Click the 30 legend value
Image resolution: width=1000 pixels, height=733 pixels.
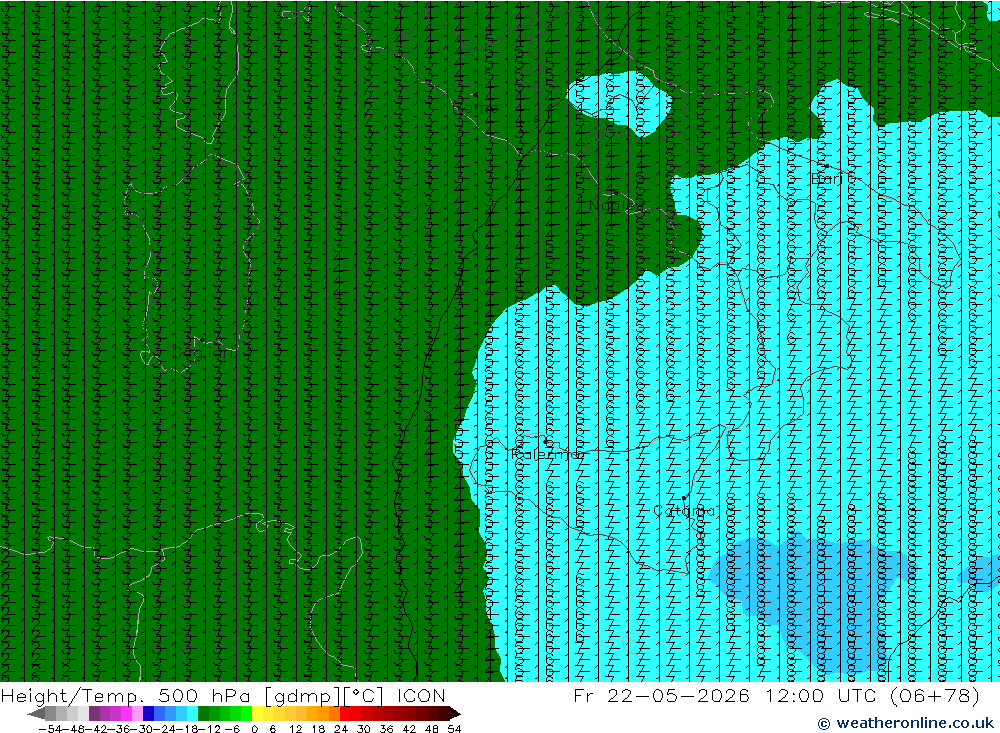(x=364, y=729)
